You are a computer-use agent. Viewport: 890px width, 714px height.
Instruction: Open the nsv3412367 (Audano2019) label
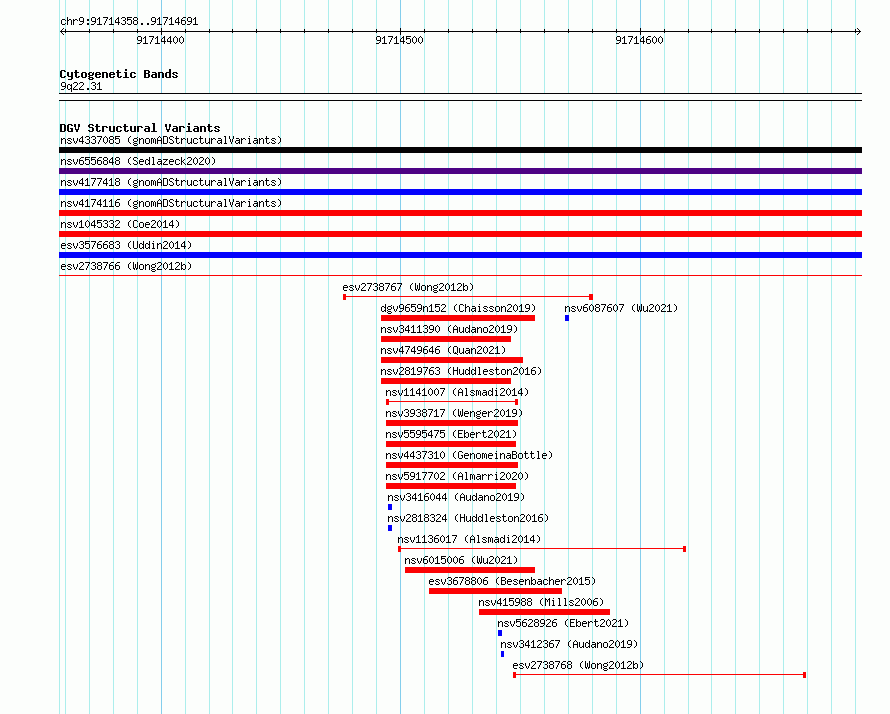click(569, 644)
